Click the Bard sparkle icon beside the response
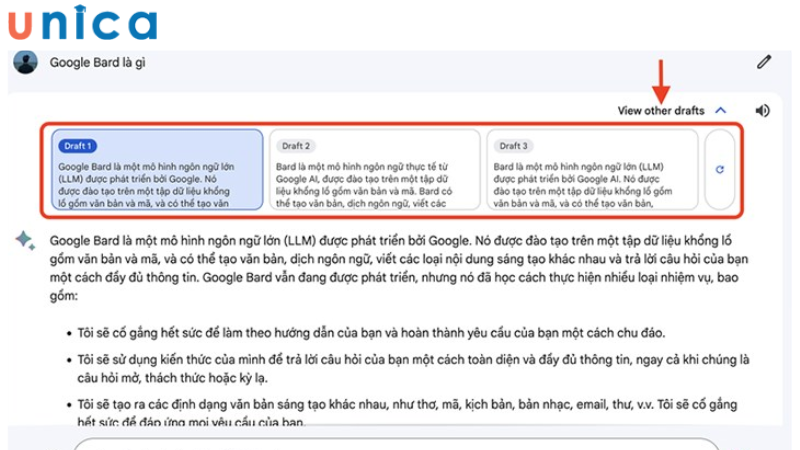 (25, 240)
